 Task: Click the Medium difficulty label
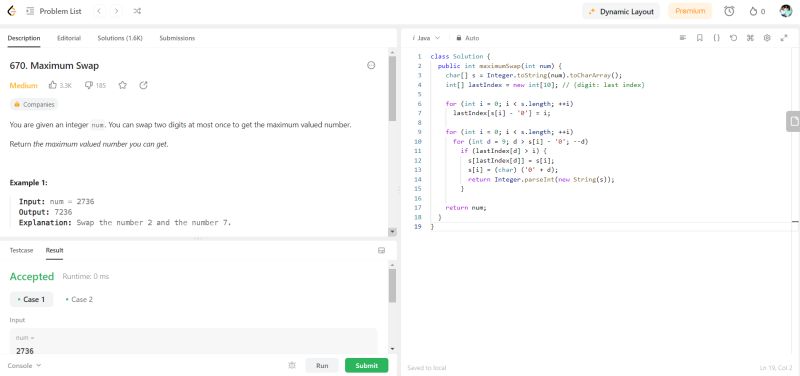pos(23,86)
